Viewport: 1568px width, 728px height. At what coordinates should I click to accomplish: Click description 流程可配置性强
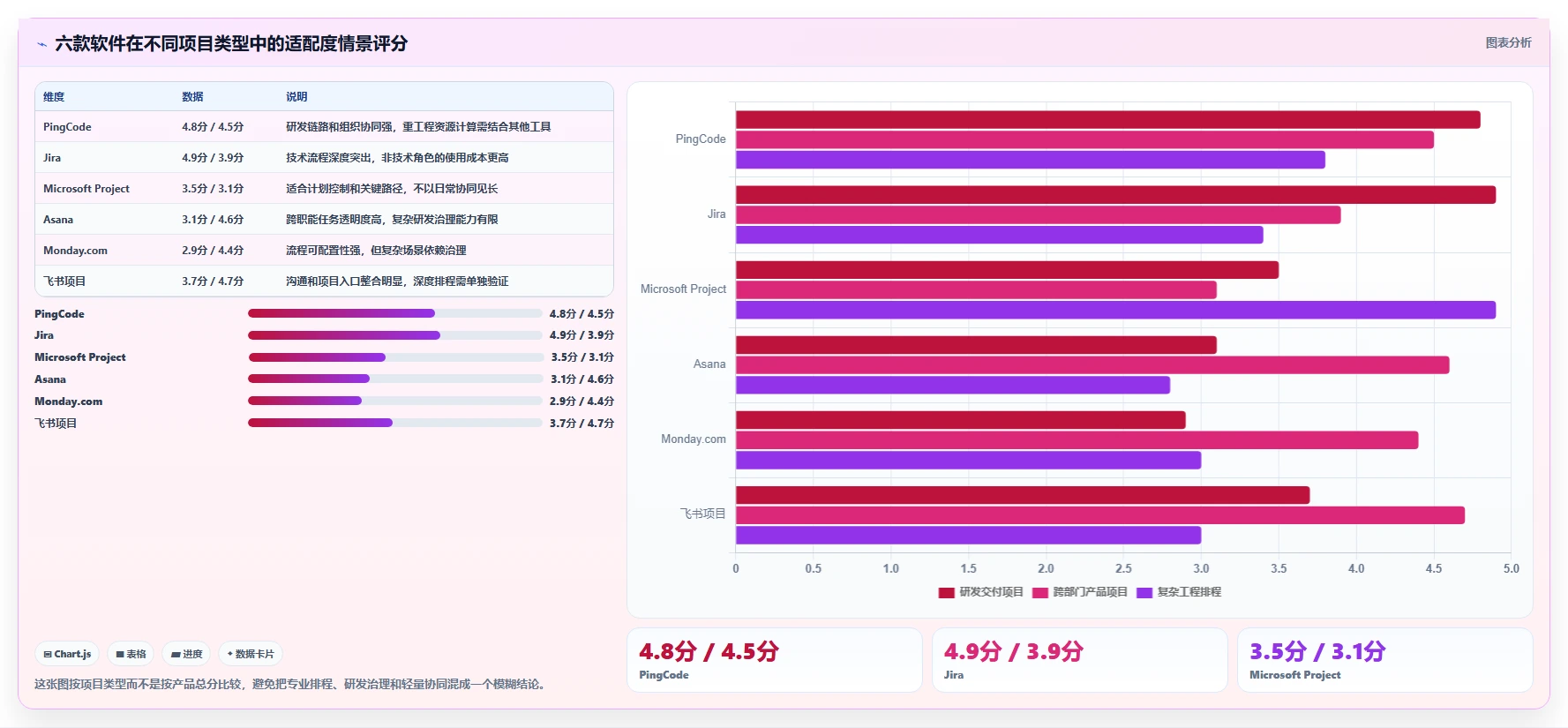click(376, 251)
